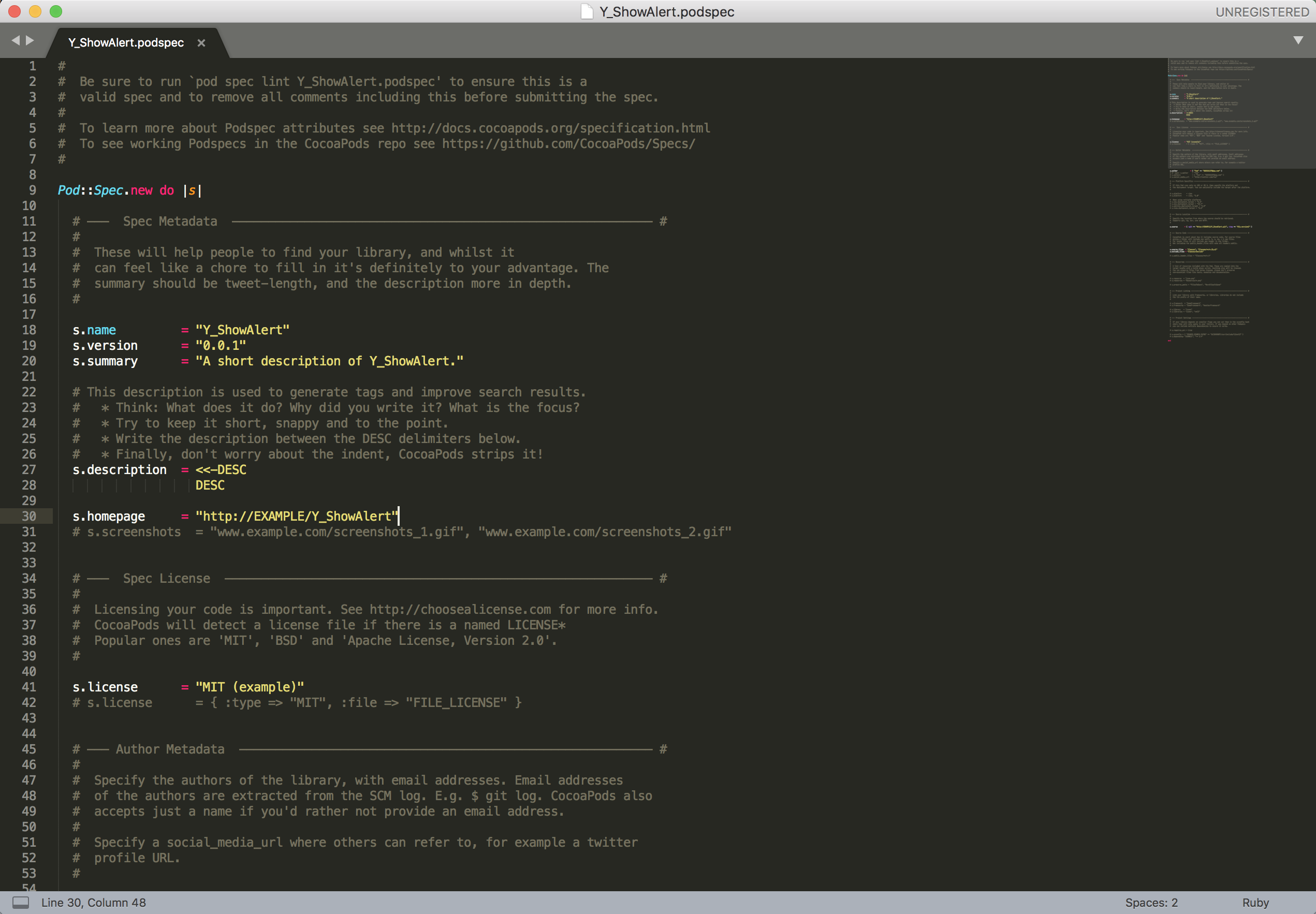Click the left tab navigation arrow
Image resolution: width=1316 pixels, height=914 pixels.
[x=16, y=40]
